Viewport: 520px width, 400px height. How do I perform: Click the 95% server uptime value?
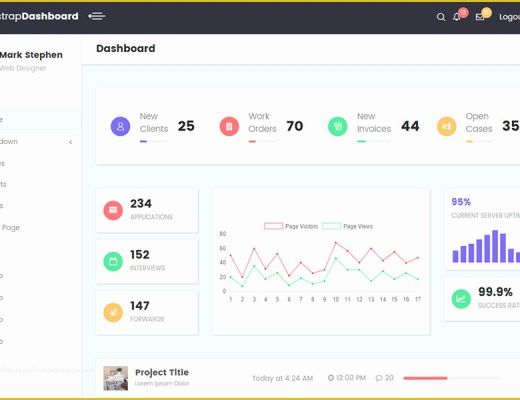point(461,202)
